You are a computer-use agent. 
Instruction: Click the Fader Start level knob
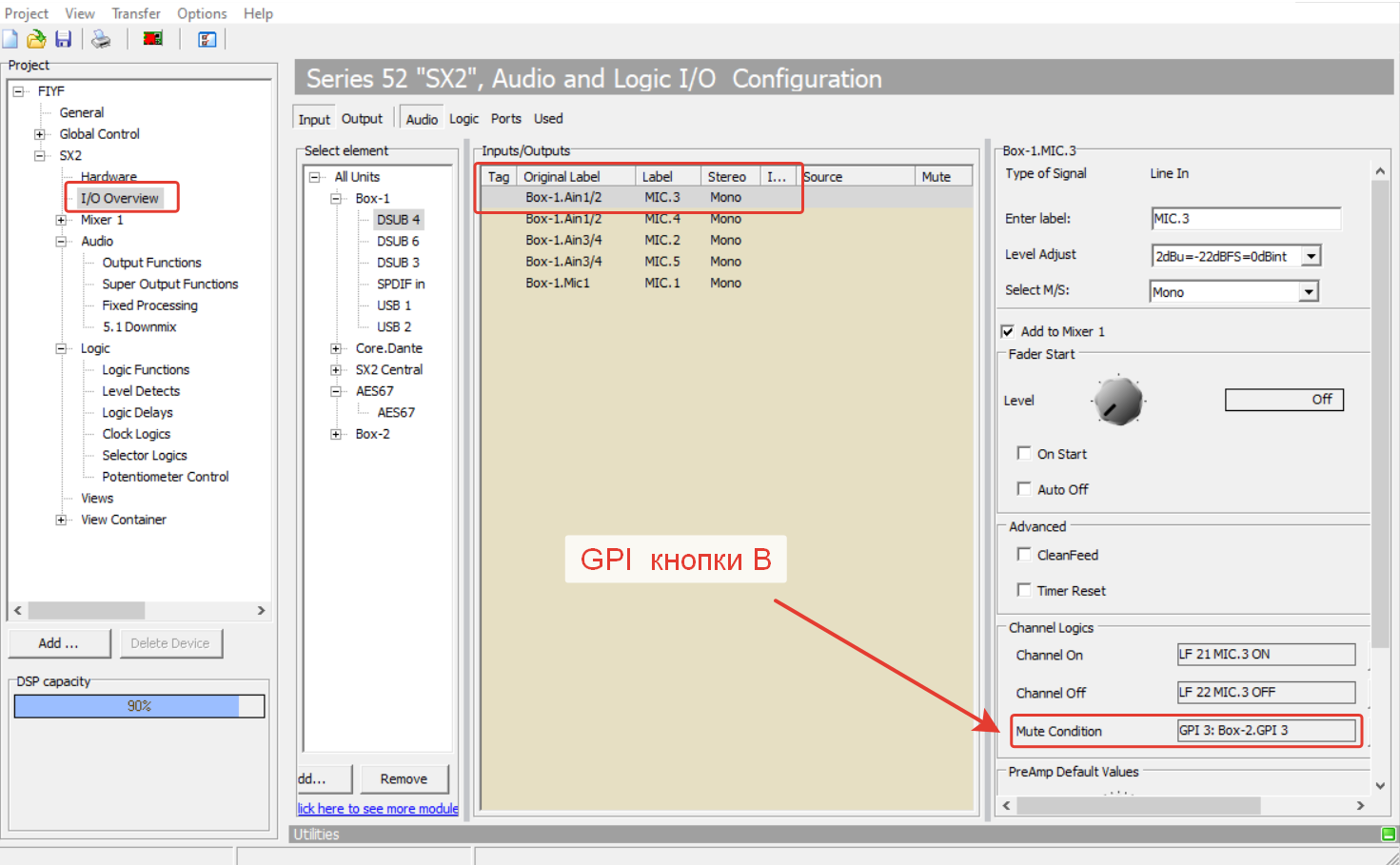click(x=1118, y=401)
